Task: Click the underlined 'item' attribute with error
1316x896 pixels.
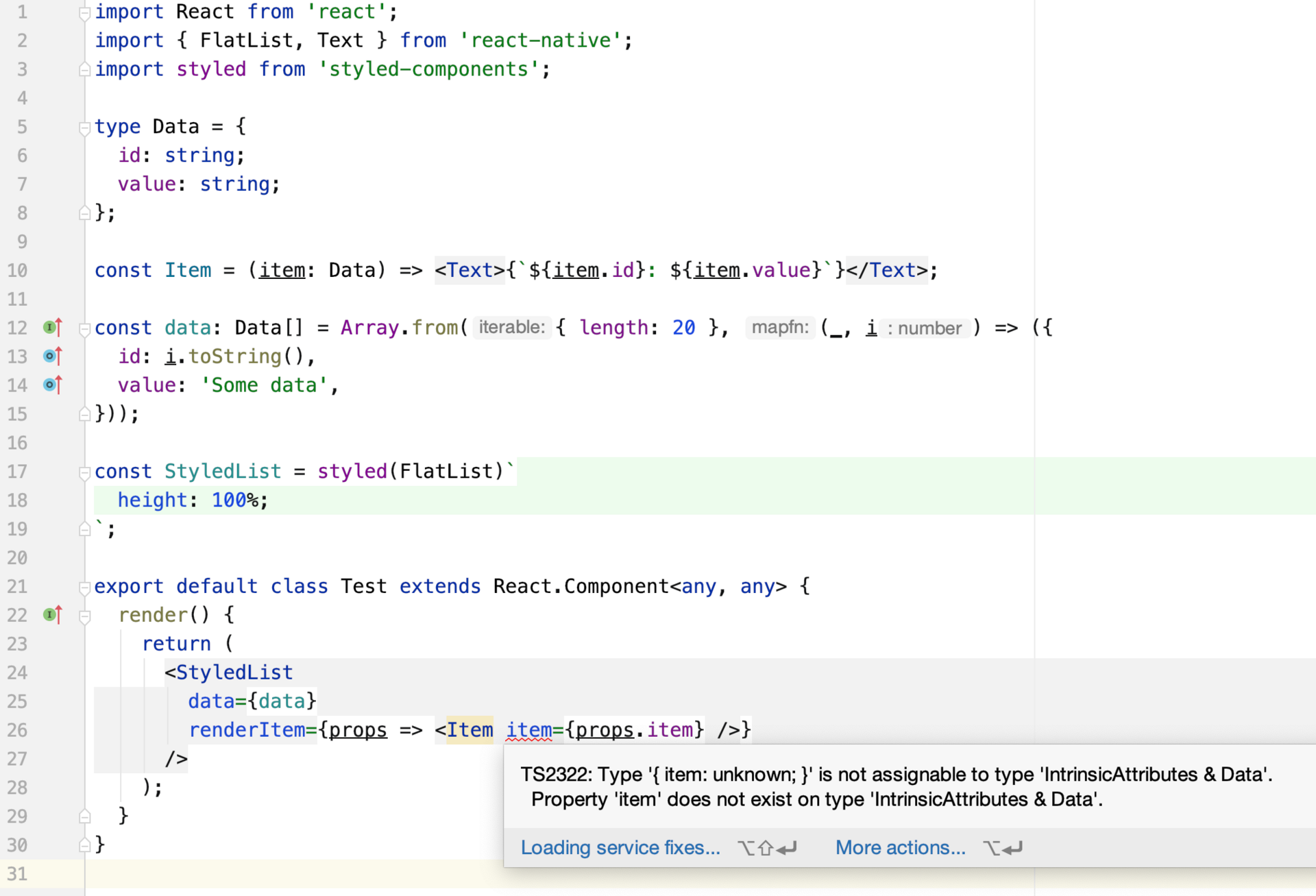Action: click(529, 730)
